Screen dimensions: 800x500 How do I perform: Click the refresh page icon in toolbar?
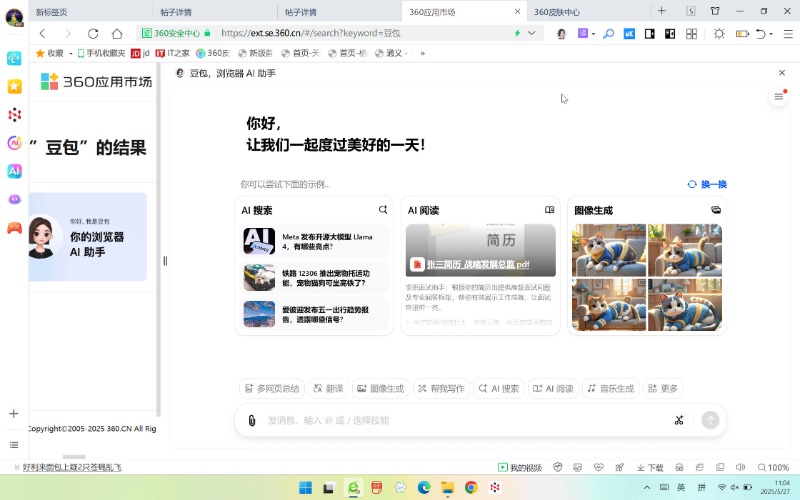(x=93, y=33)
